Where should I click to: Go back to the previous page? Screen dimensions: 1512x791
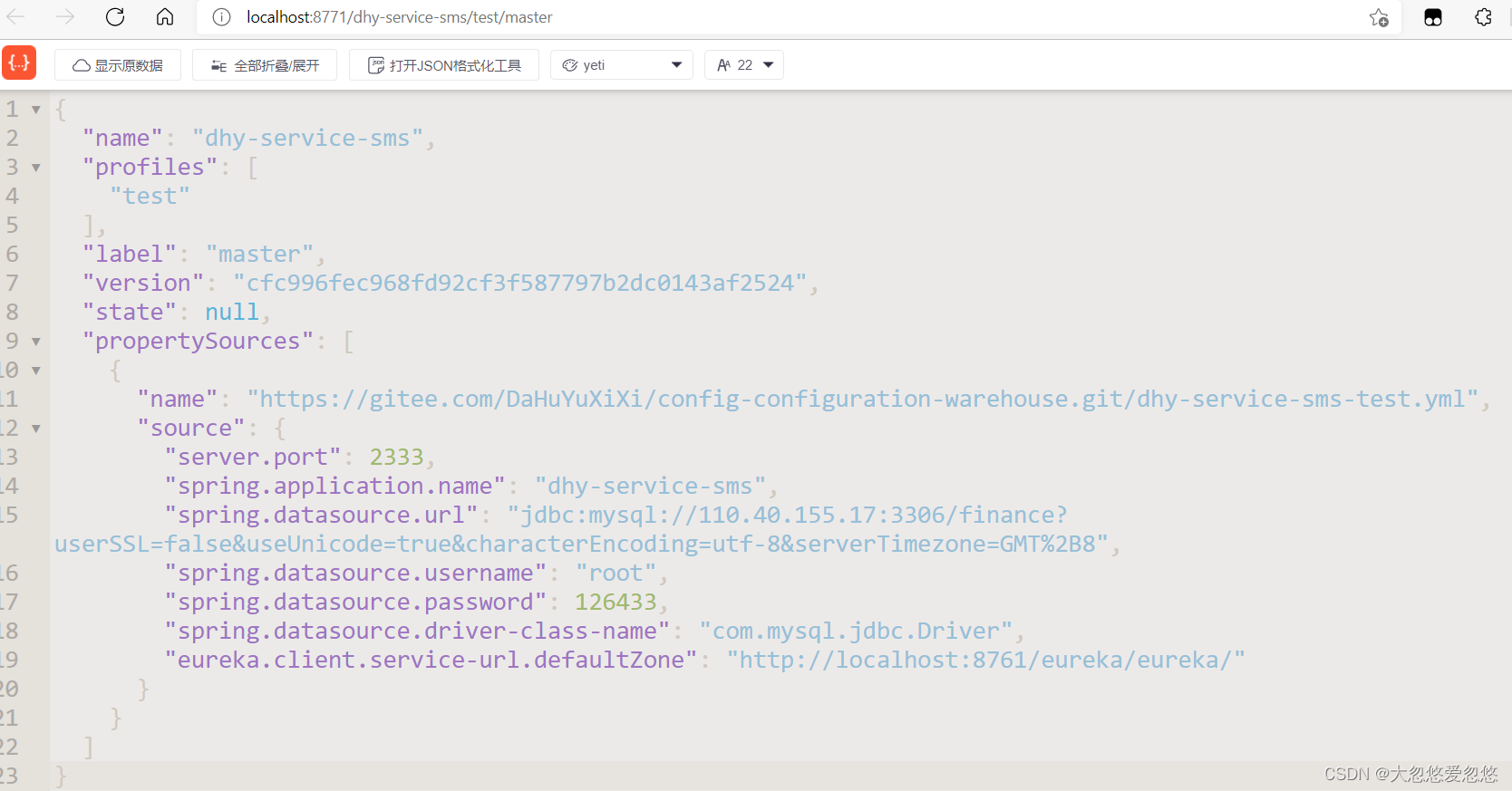16,16
